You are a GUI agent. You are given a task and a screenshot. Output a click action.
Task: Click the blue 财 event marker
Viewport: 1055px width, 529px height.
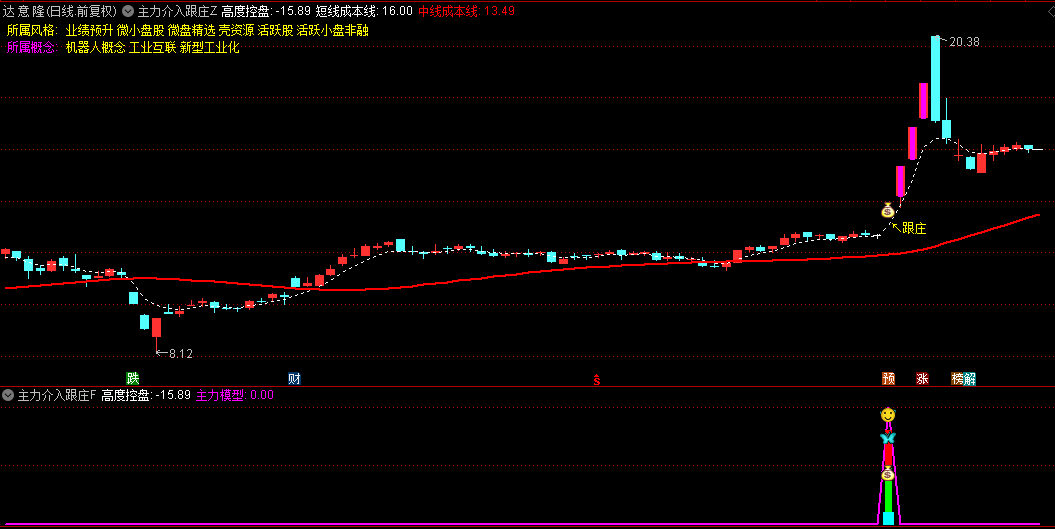294,378
